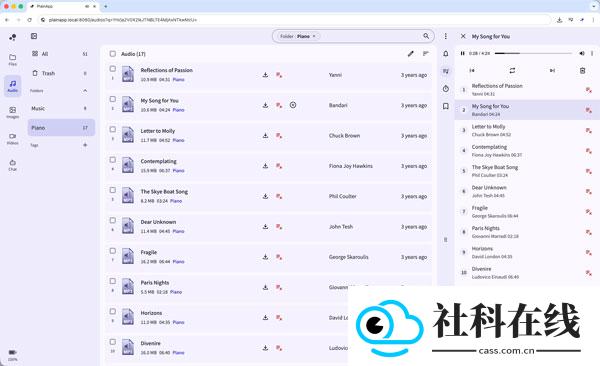Screen dimensions: 600x366
Task: Remove Paris Nights from playlist in list
Action: 279,288
